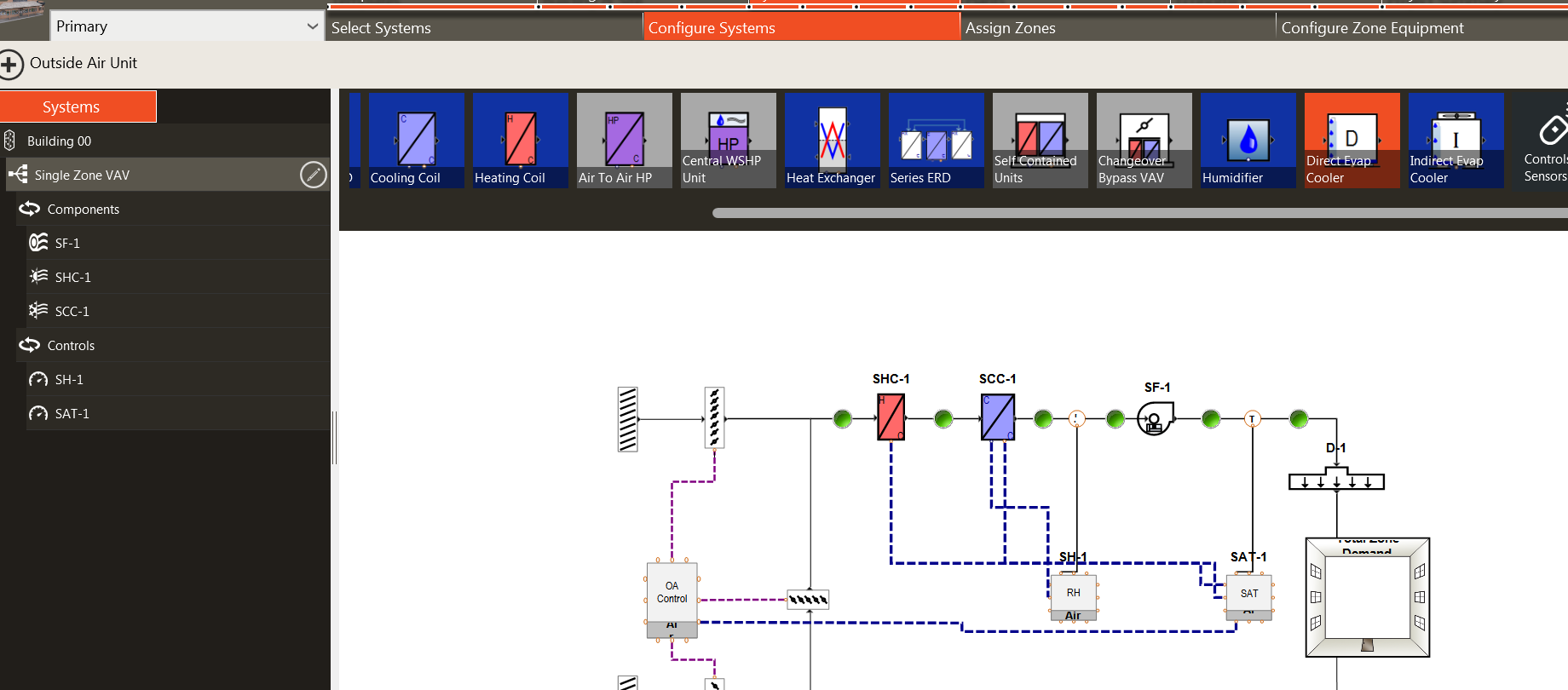Image resolution: width=1568 pixels, height=690 pixels.
Task: Expand the Components tree group
Action: (x=30, y=209)
